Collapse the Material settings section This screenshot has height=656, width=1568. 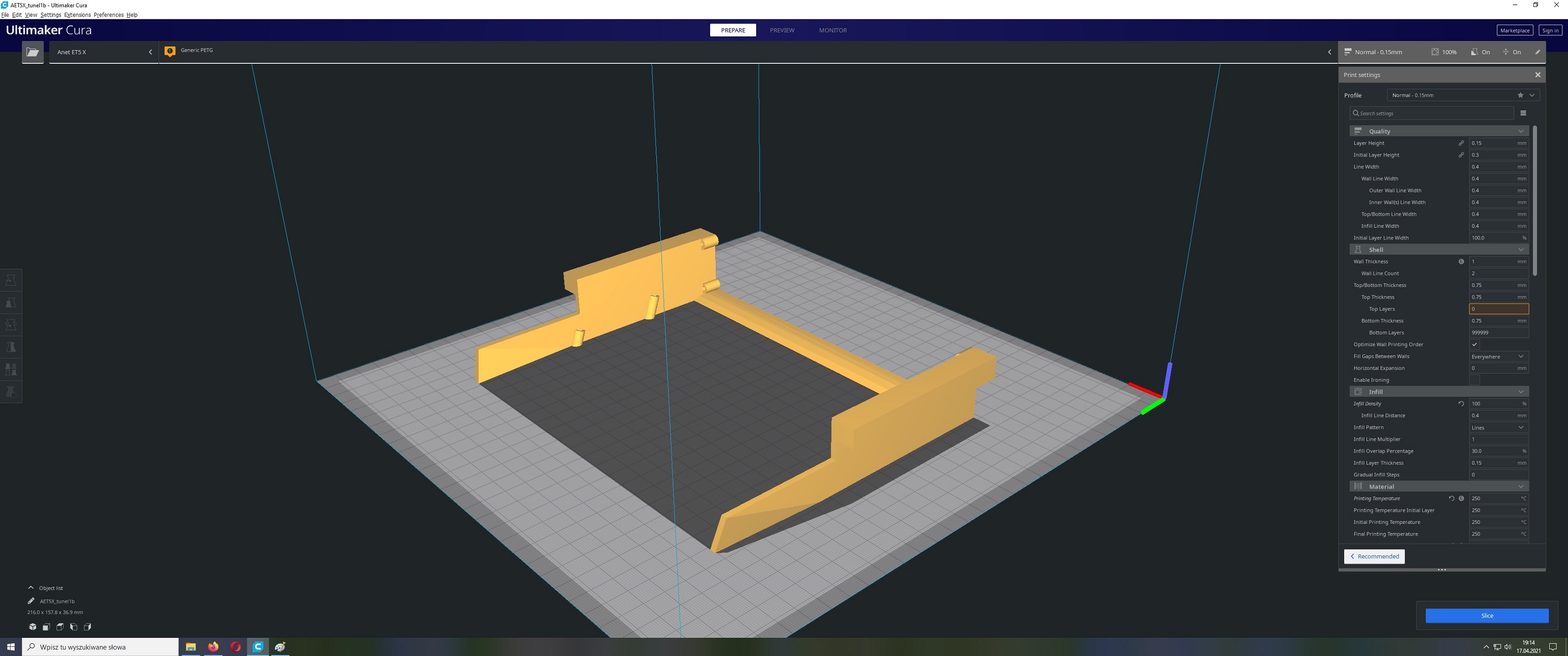click(x=1438, y=487)
